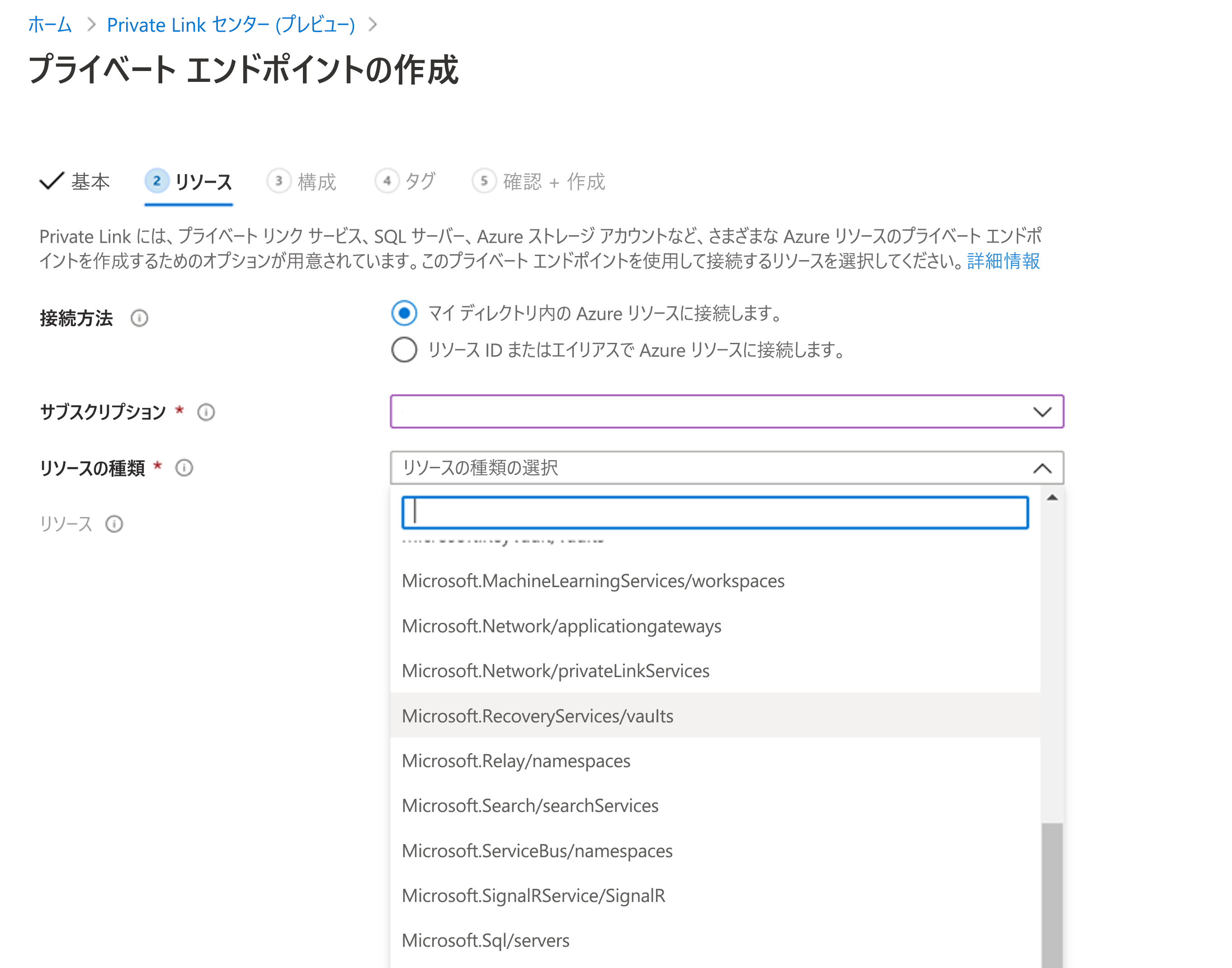This screenshot has height=968, width=1232.
Task: Switch to the 確認 + 作成 tab
Action: click(538, 182)
